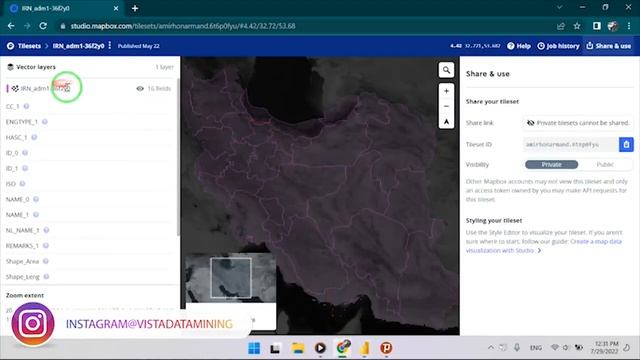Show info for the HASC_1 field
The image size is (640, 360).
(x=34, y=138)
